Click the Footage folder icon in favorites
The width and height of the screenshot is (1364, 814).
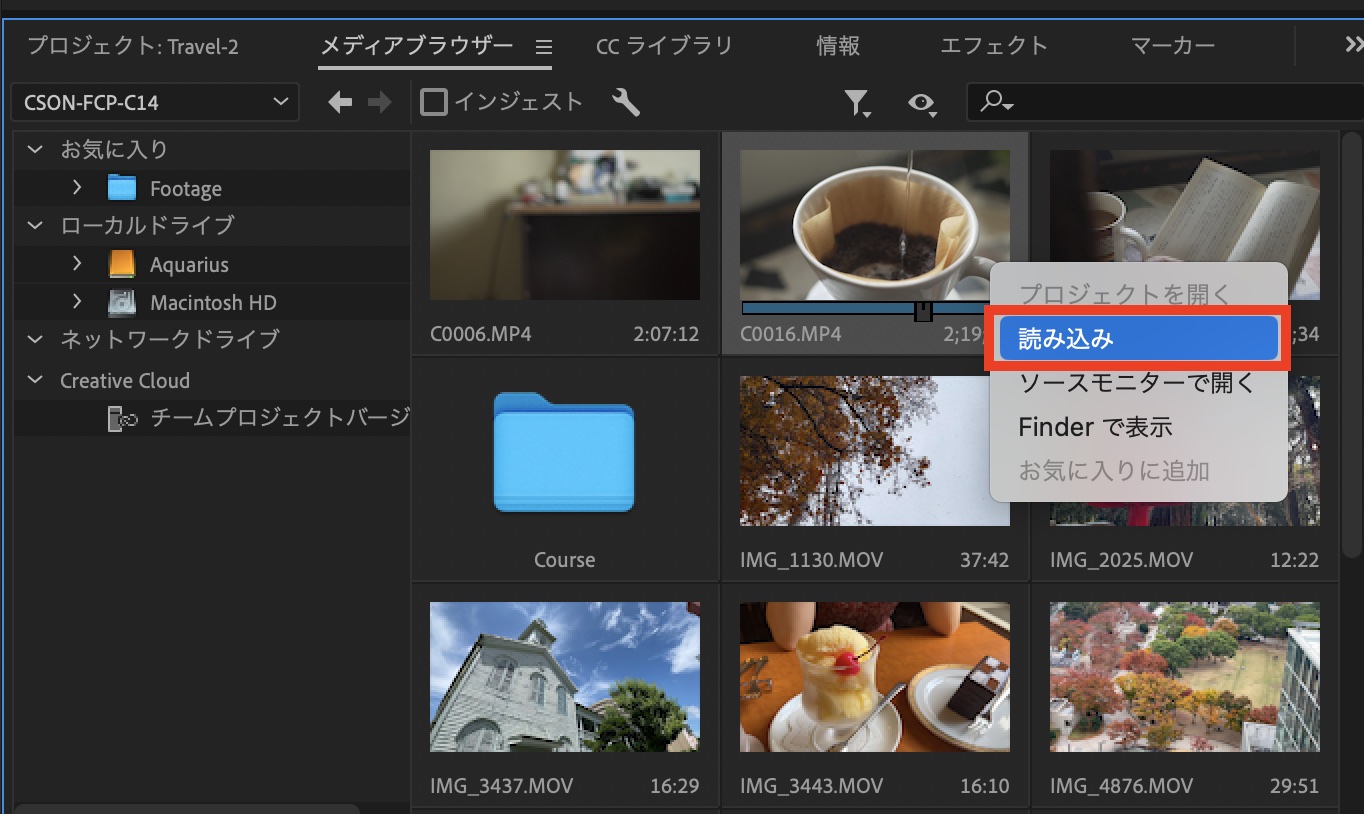122,188
